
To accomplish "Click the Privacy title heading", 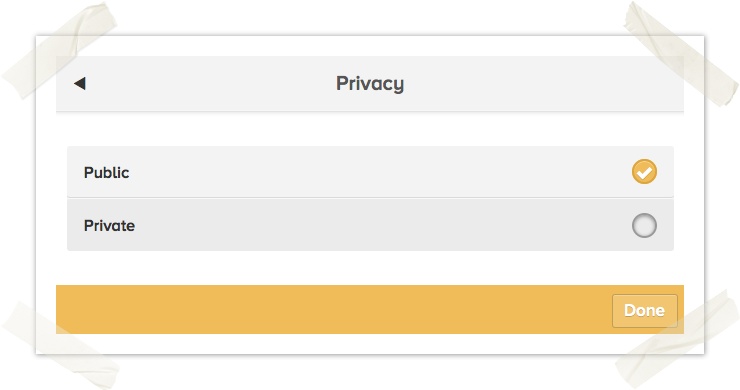I will click(370, 84).
